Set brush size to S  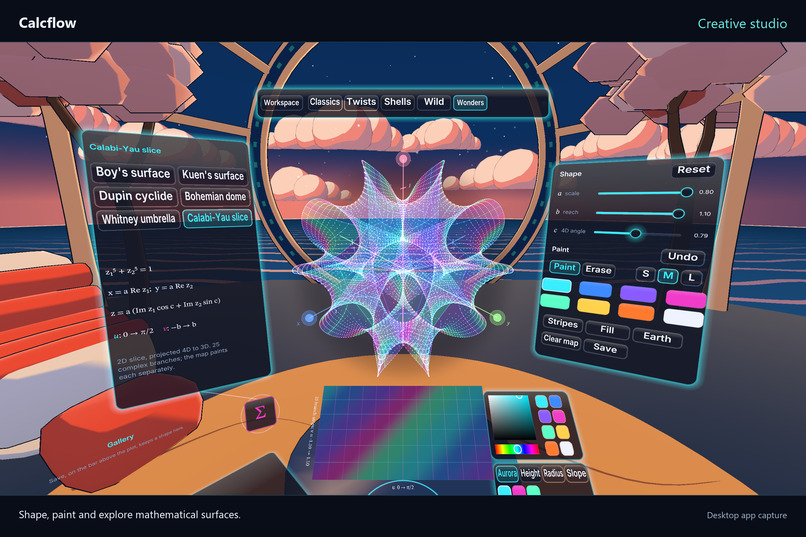click(646, 273)
